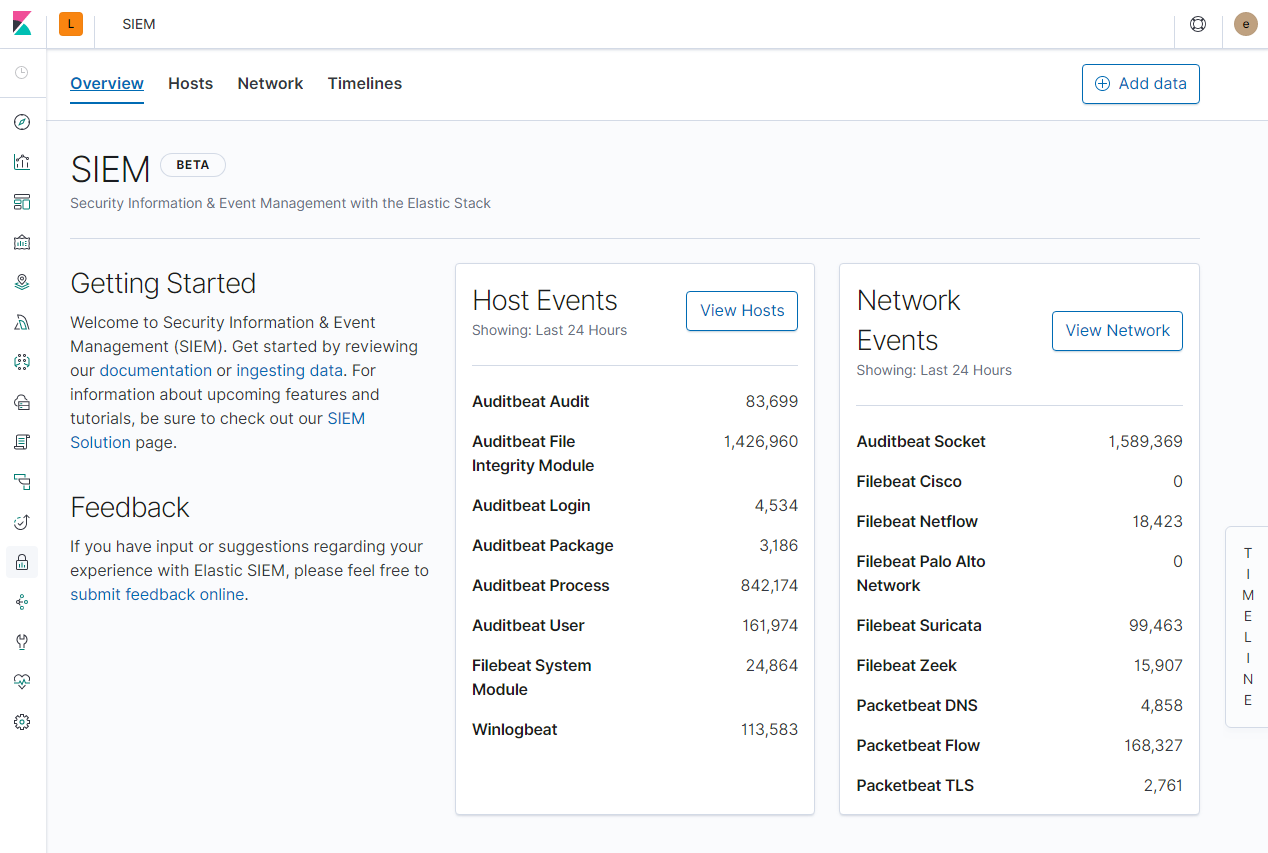Viewport: 1268px width, 853px height.
Task: Click the Add data button
Action: click(x=1140, y=84)
